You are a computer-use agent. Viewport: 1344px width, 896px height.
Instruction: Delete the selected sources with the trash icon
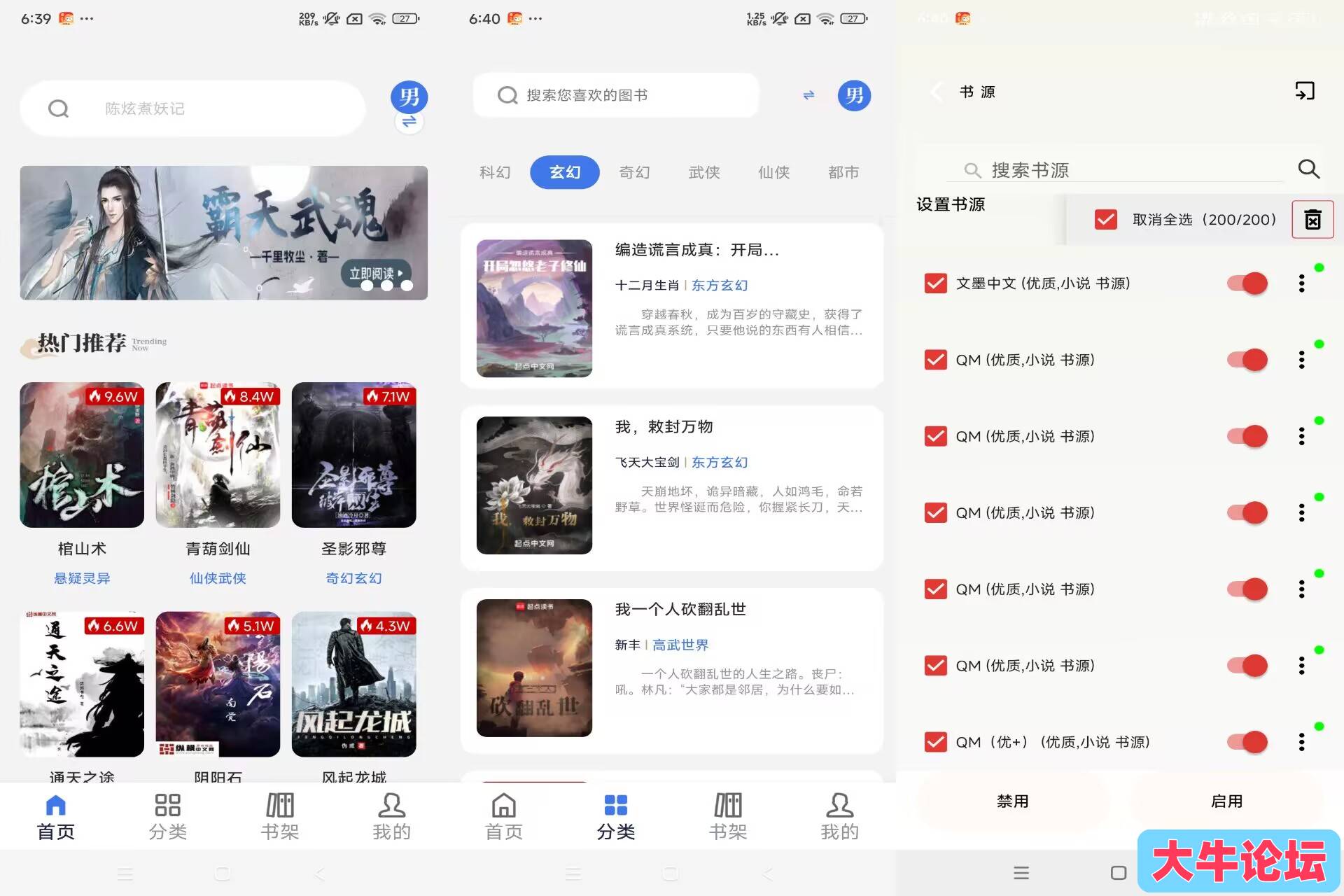tap(1312, 220)
